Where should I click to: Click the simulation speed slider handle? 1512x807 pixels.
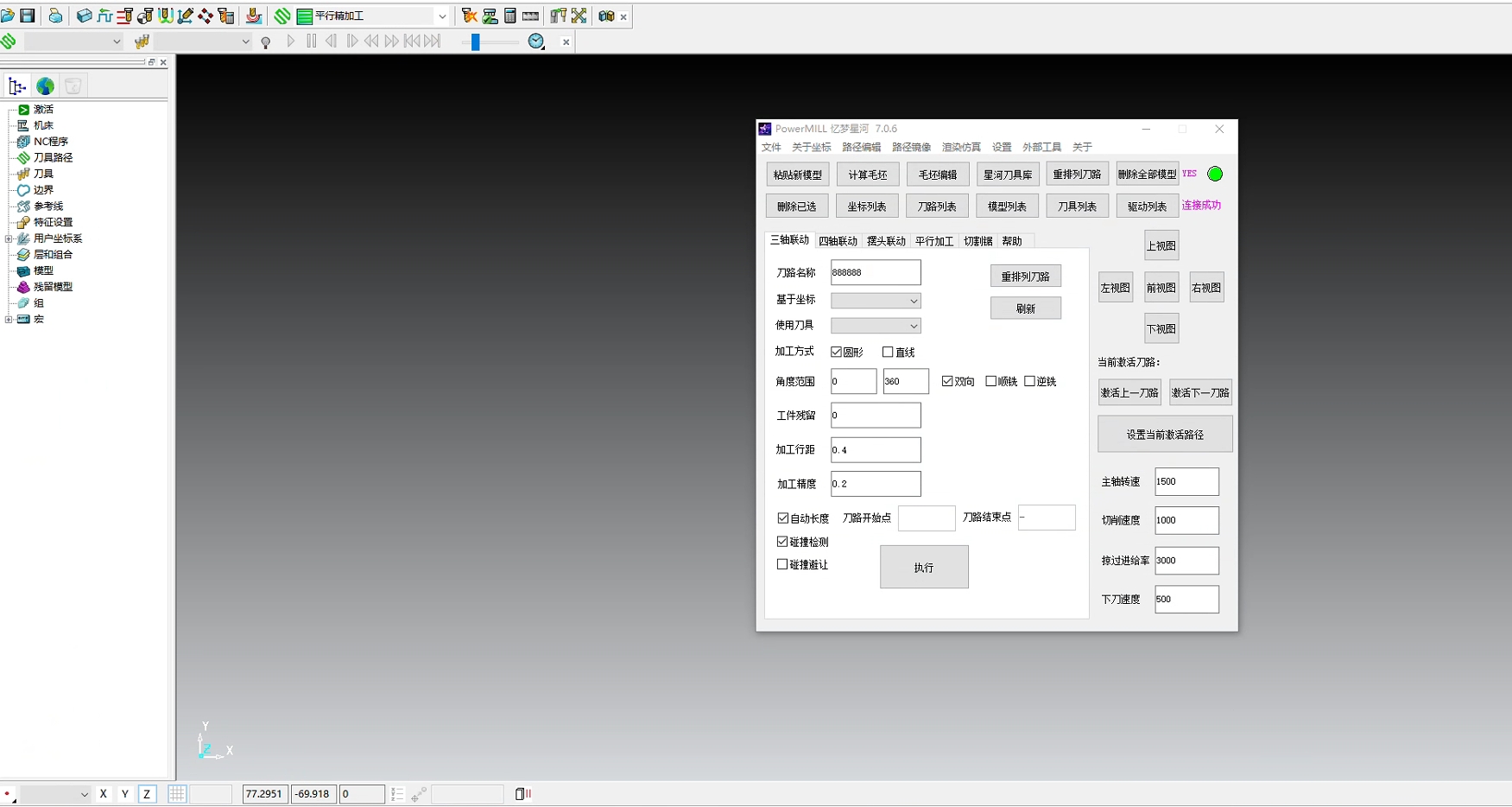[475, 41]
